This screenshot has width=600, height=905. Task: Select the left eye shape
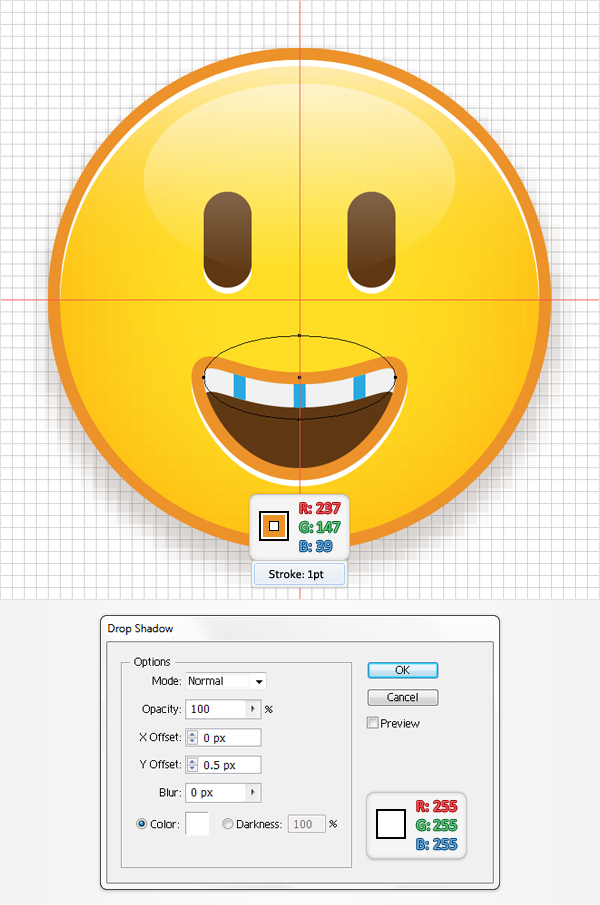(x=228, y=240)
